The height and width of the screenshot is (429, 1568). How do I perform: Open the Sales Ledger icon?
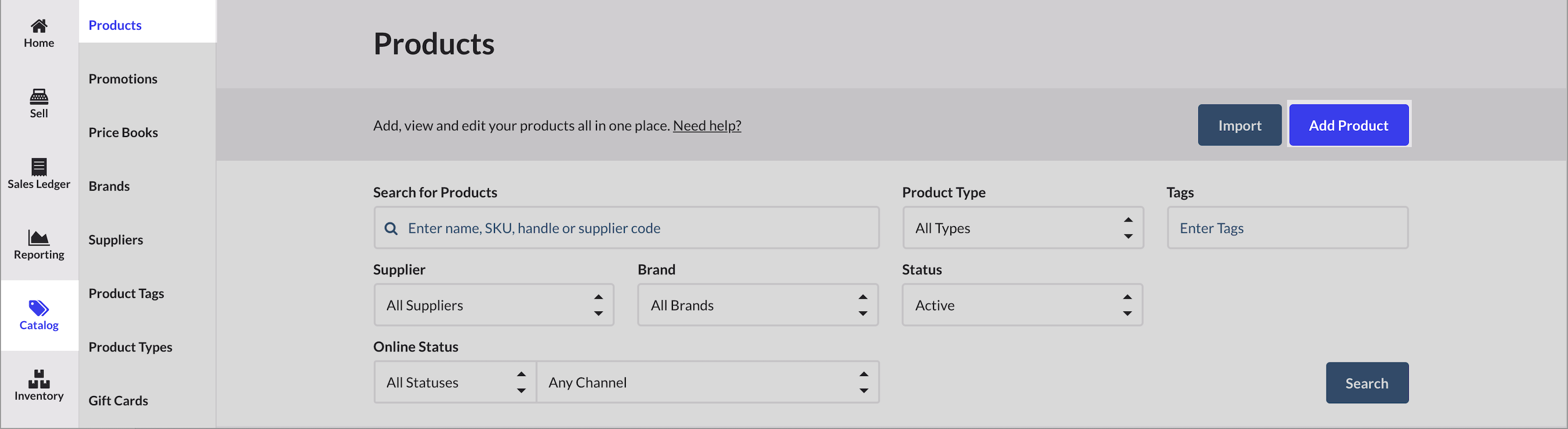pos(39,167)
